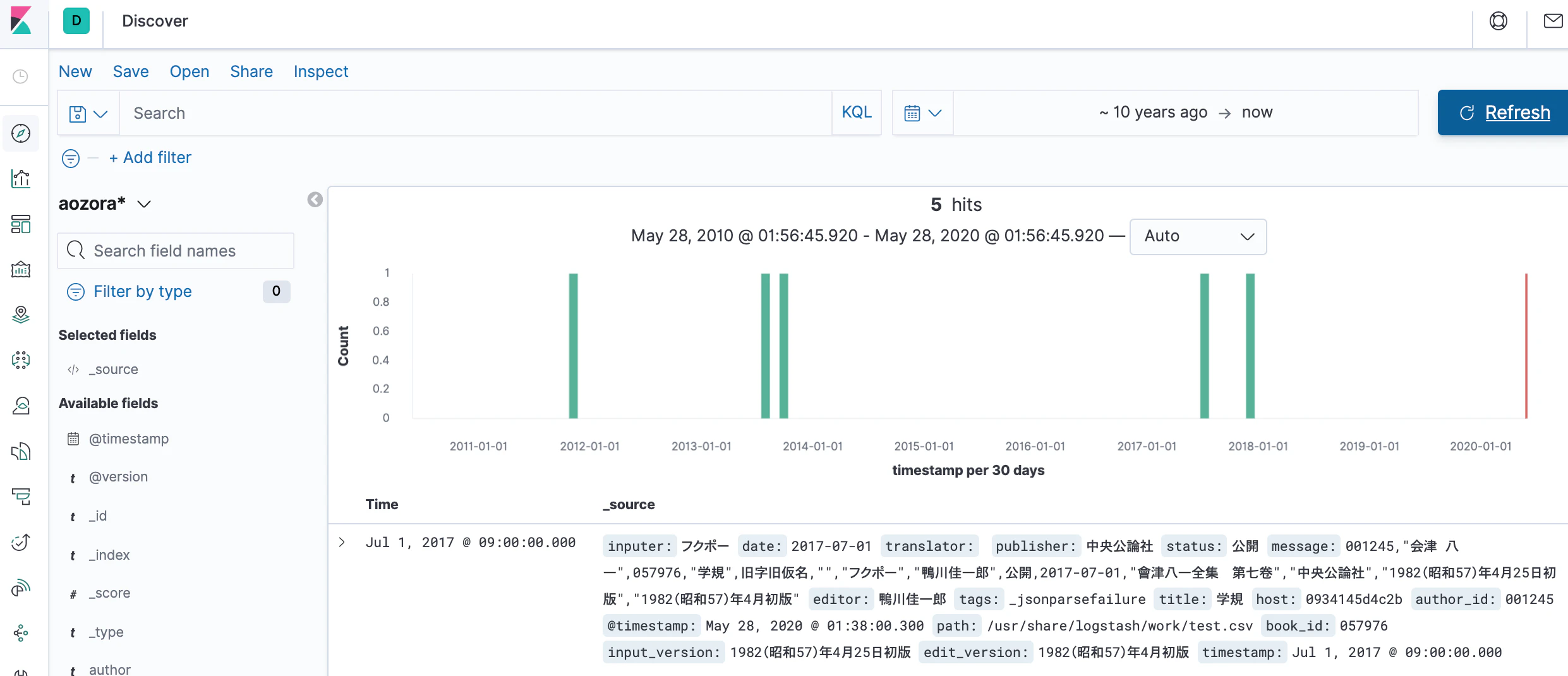Click the histogram bar before 2012-01-01
The height and width of the screenshot is (676, 1568).
tap(573, 346)
